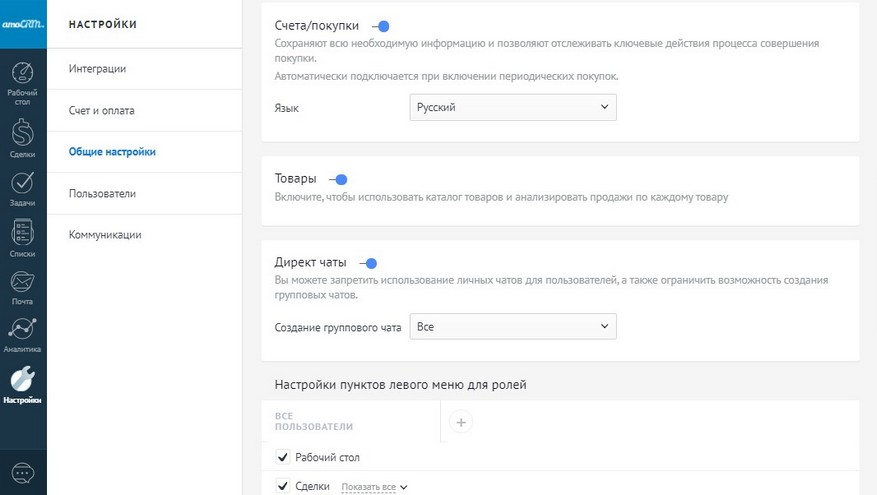Toggle the Счета/покупки switch
Image resolution: width=877 pixels, height=495 pixels.
tap(380, 26)
